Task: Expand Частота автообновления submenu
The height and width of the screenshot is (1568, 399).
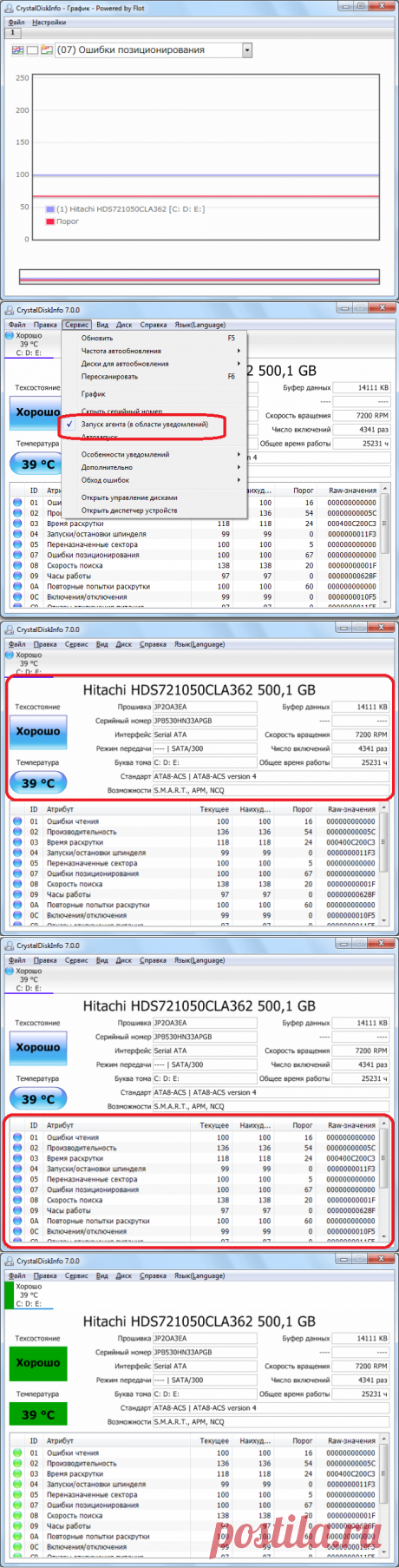Action: [121, 351]
